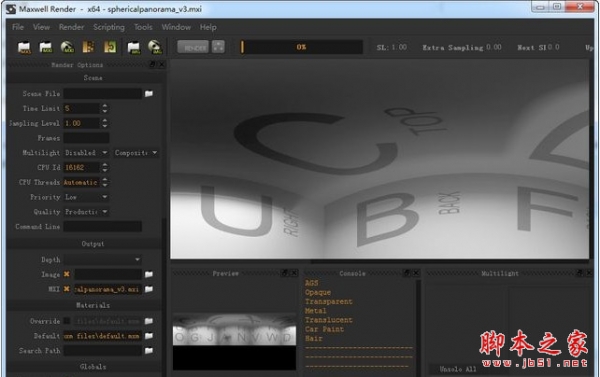Click the orange dotted-panel toolbar icon
This screenshot has height=377, width=600.
click(x=88, y=47)
